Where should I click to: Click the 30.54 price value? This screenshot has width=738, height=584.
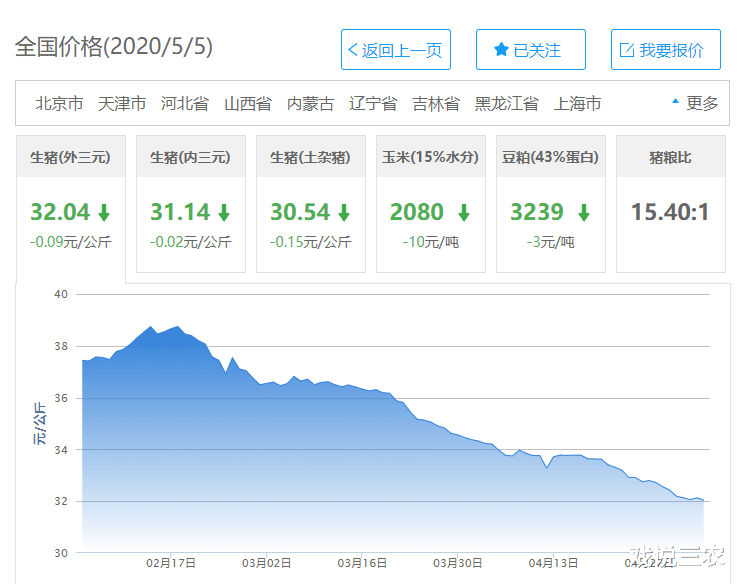(300, 212)
